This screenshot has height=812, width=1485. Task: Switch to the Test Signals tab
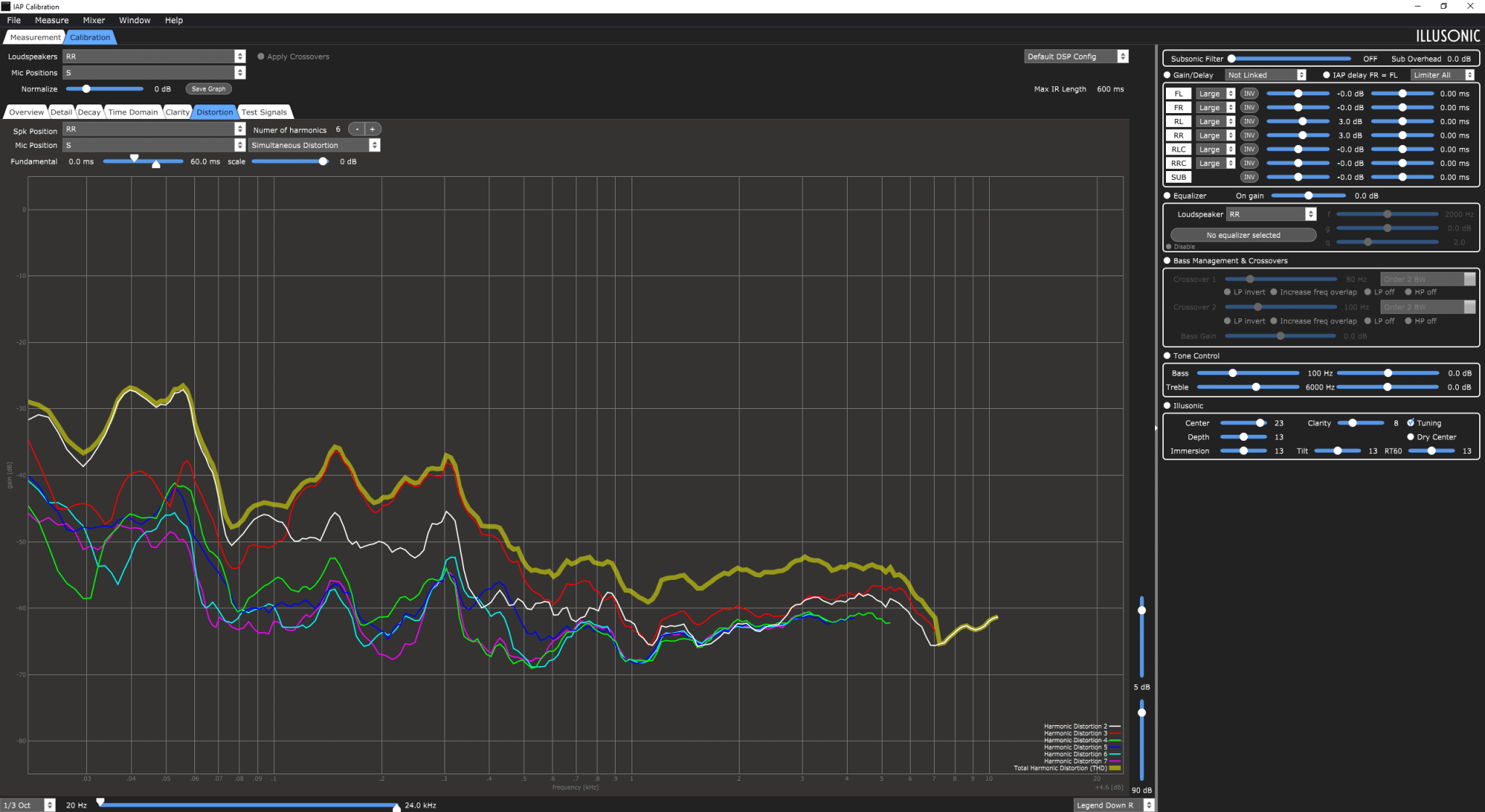[264, 112]
